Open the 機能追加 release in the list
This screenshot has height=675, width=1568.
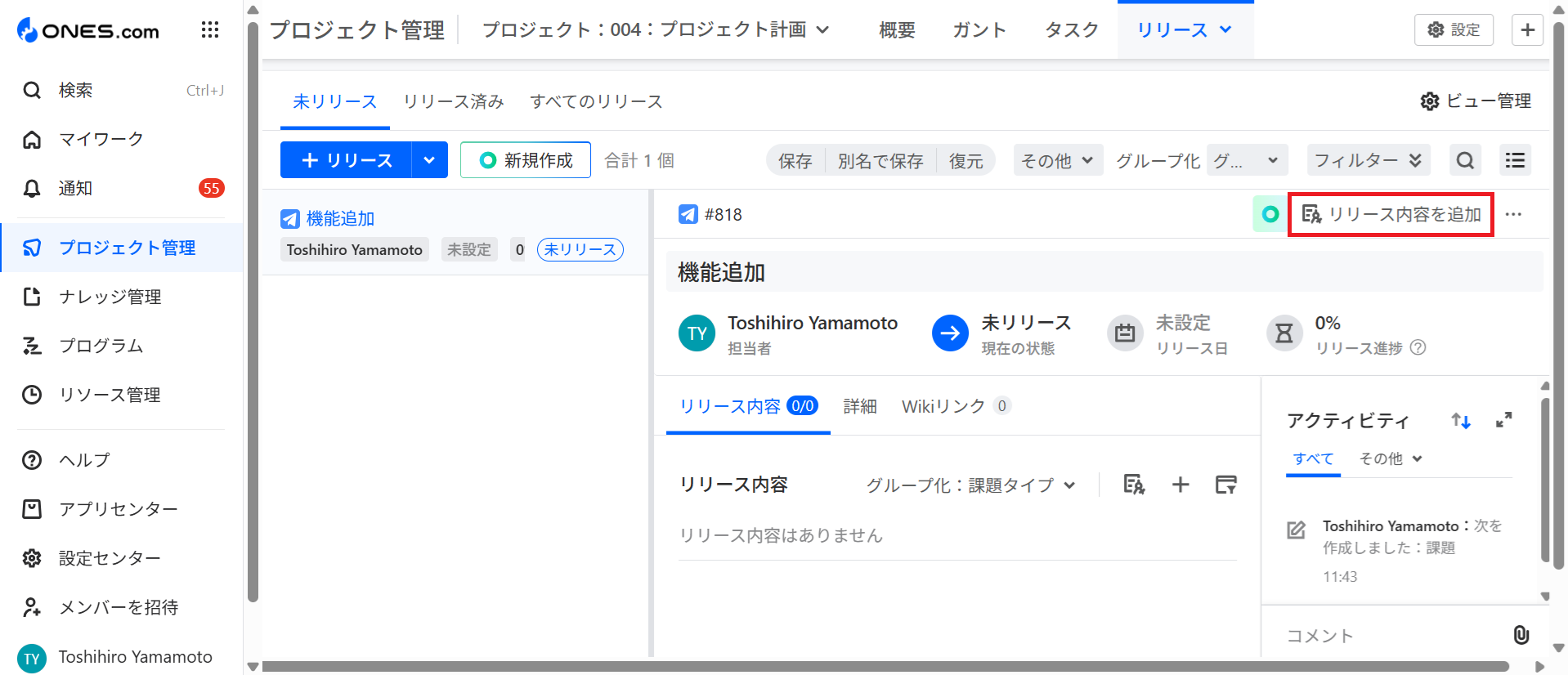tap(340, 219)
